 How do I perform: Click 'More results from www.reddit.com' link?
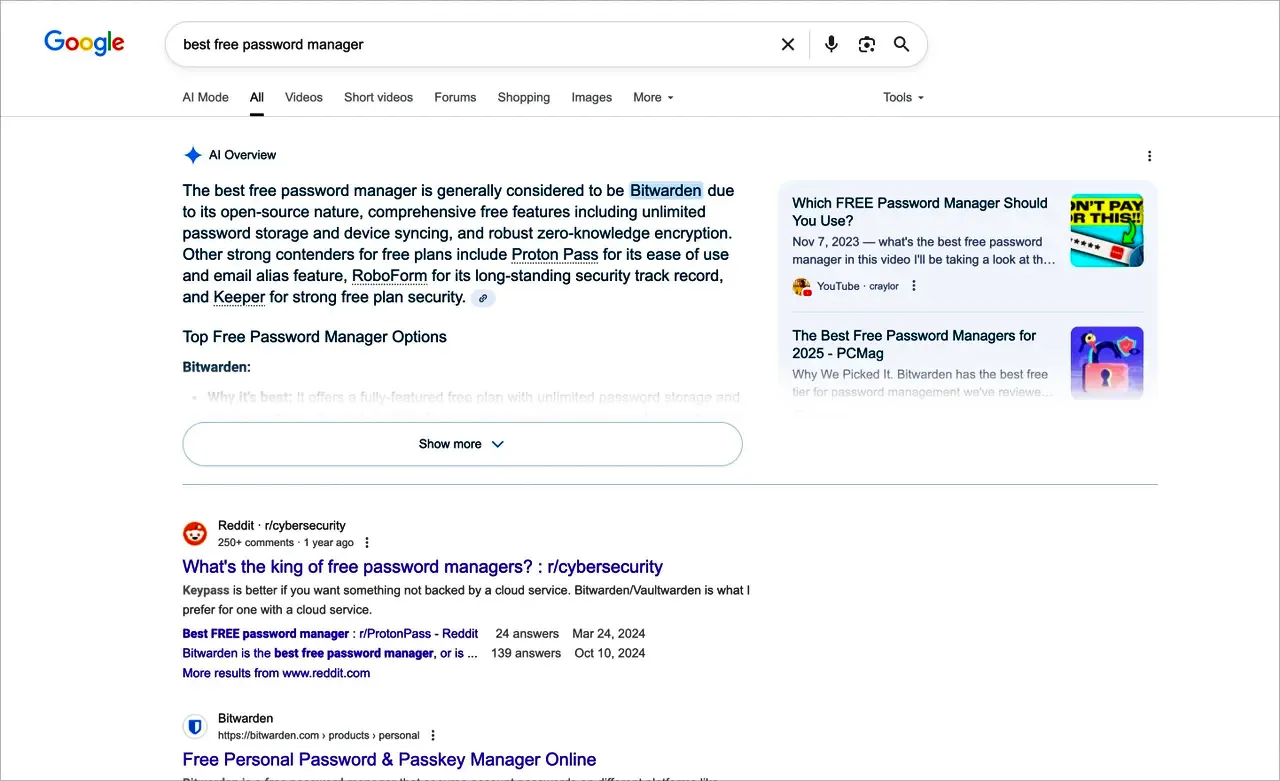276,673
